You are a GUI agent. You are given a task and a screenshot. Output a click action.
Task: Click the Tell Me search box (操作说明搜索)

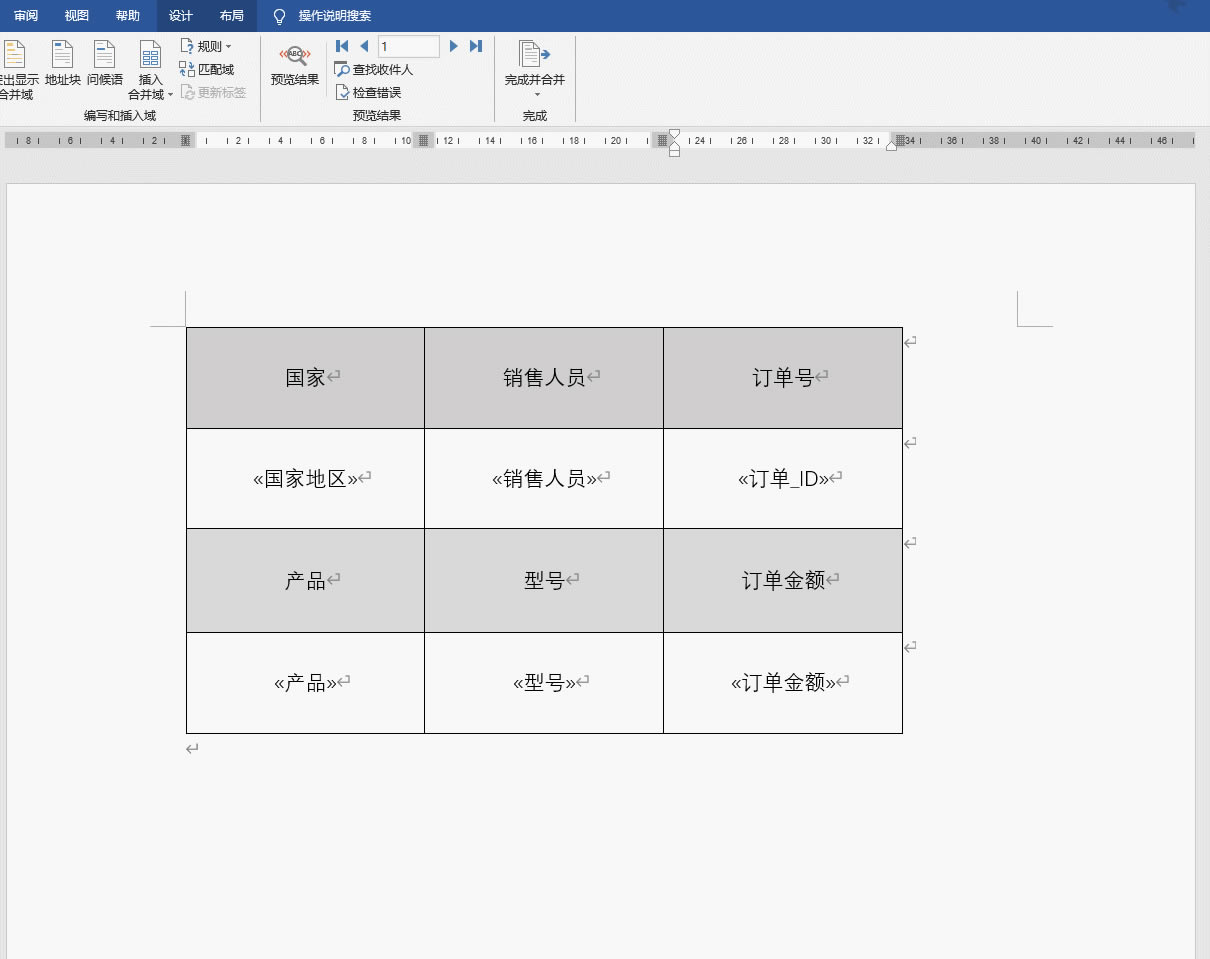coord(334,16)
